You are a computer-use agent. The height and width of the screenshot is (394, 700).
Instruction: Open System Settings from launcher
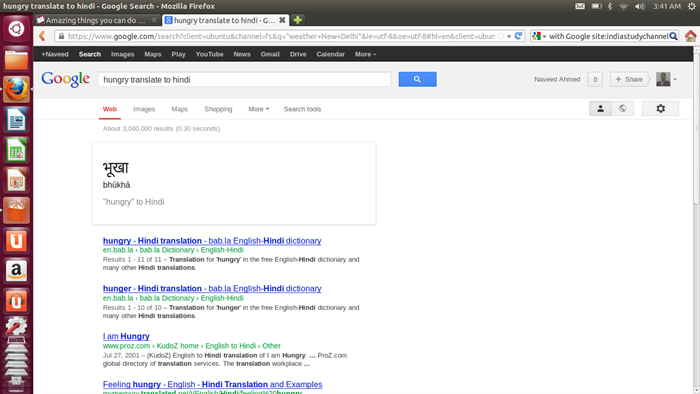click(x=17, y=327)
